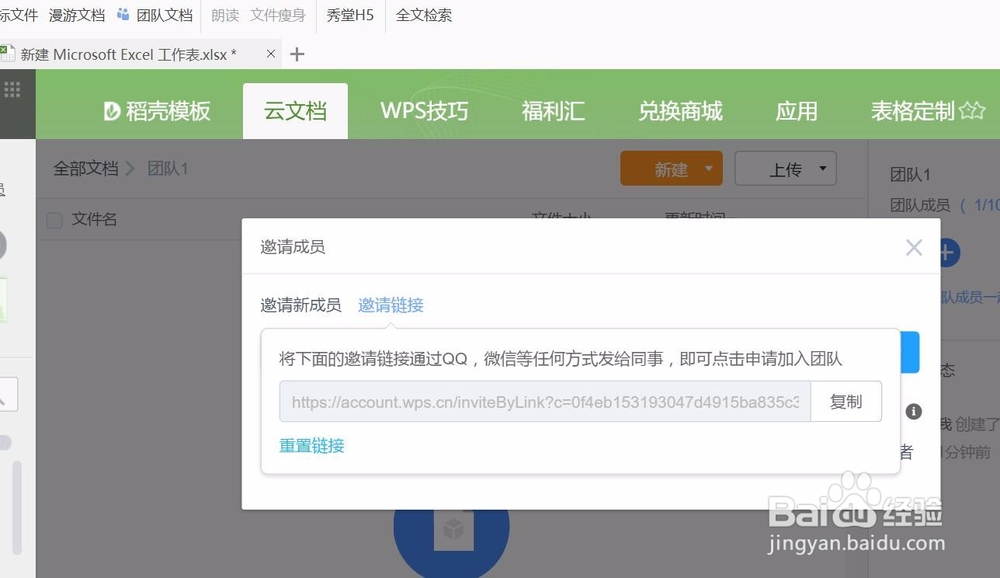This screenshot has width=1000, height=578.
Task: Switch to the 邀请链接 tab
Action: click(x=390, y=306)
